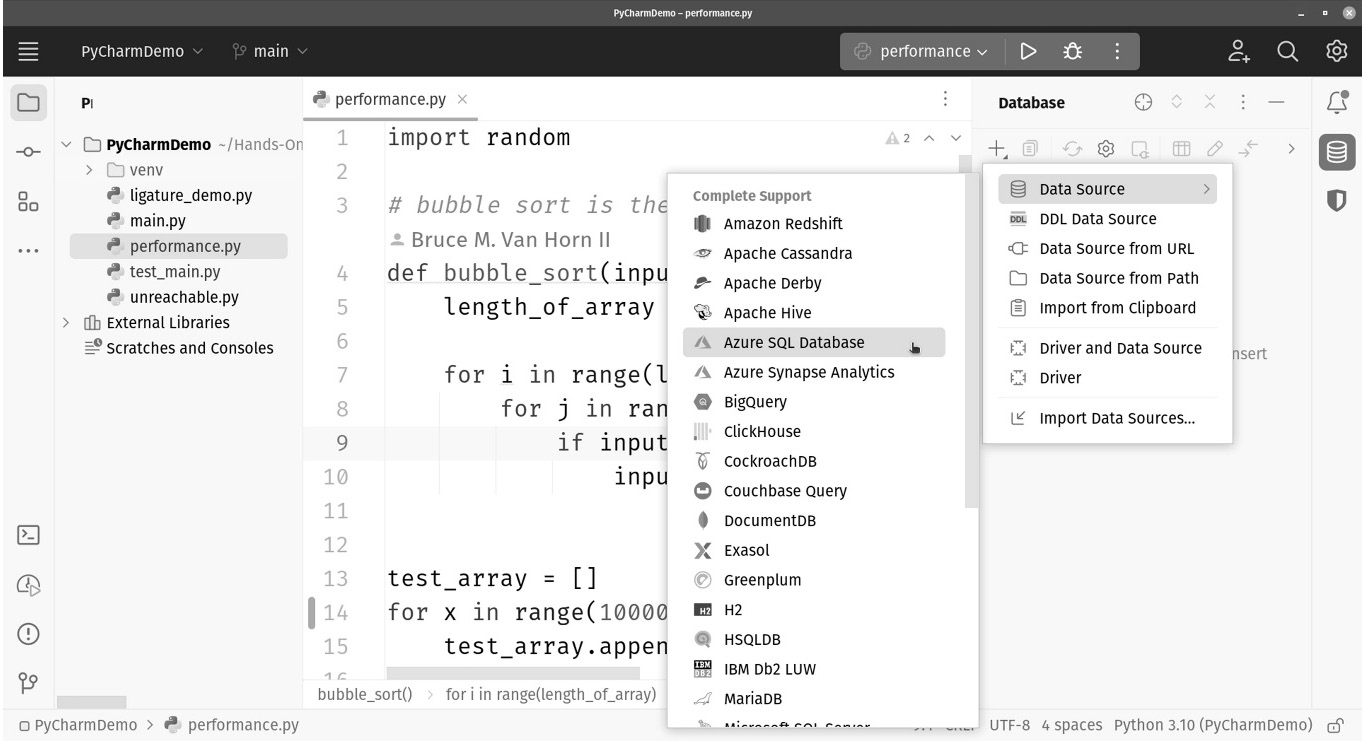The width and height of the screenshot is (1365, 741).
Task: Run the performance configuration
Action: click(x=1028, y=51)
